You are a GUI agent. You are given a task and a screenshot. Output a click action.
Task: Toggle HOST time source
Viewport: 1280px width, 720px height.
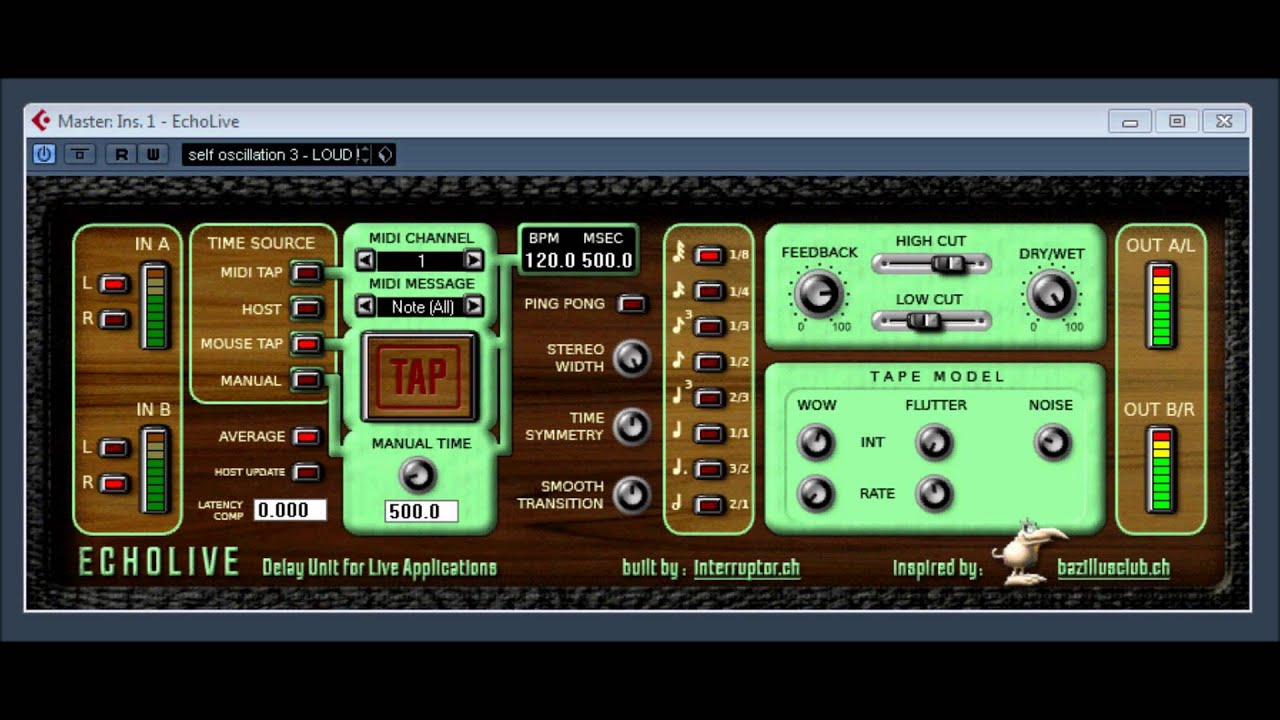306,308
